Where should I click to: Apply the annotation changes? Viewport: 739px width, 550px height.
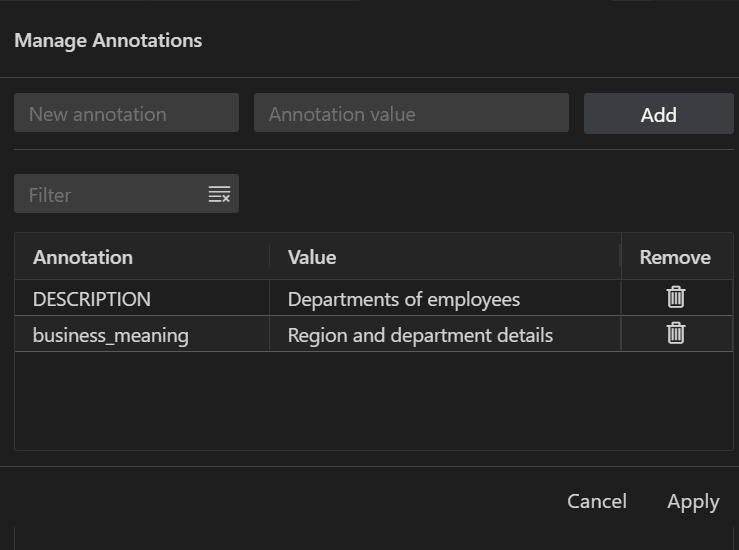[x=693, y=501]
